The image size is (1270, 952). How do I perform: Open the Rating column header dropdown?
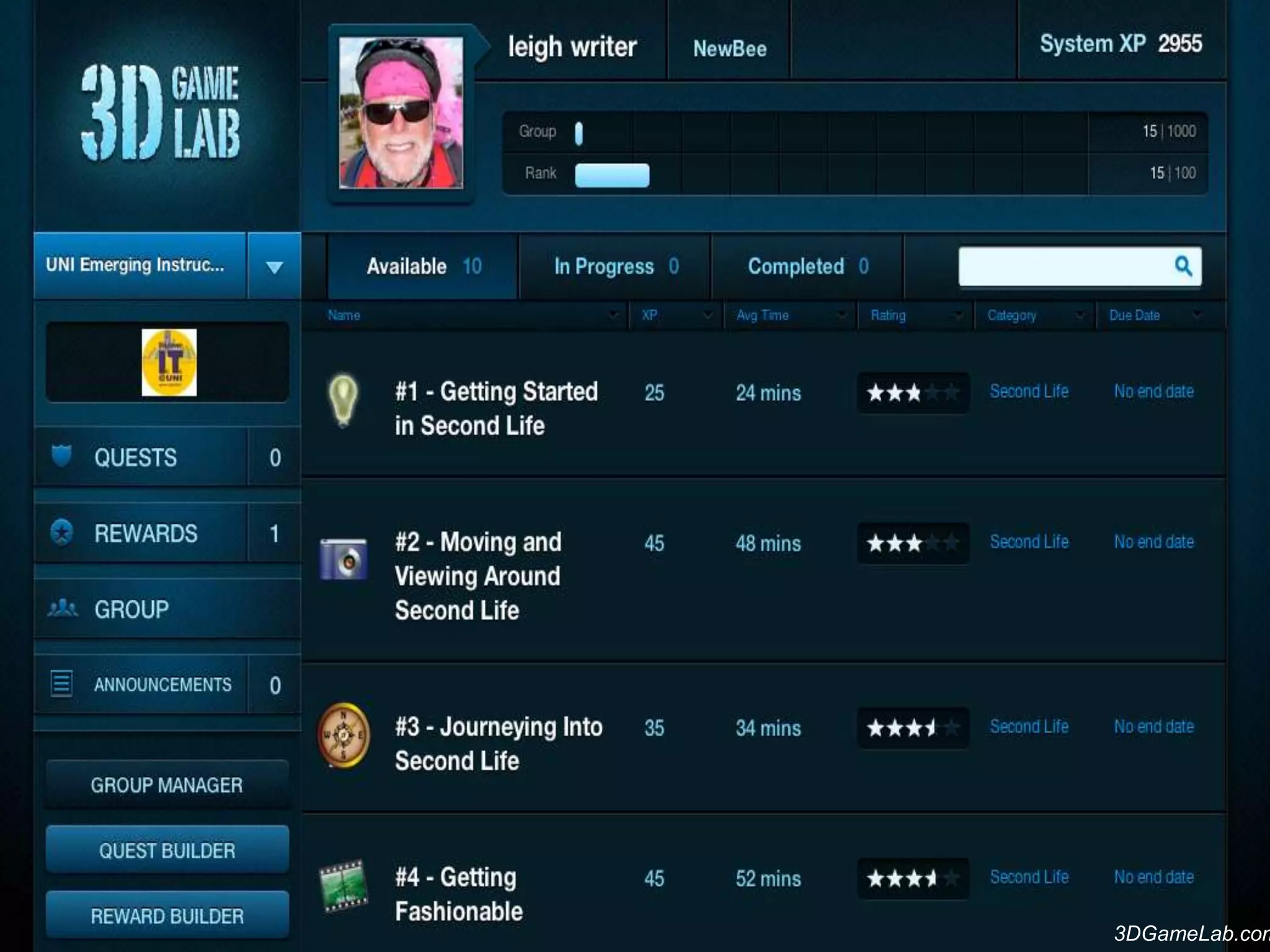[958, 315]
